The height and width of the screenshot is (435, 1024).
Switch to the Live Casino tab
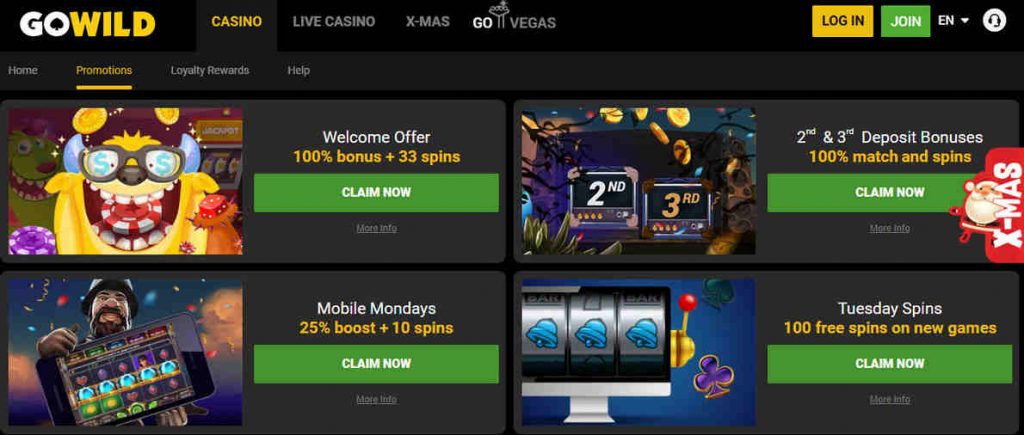[334, 22]
